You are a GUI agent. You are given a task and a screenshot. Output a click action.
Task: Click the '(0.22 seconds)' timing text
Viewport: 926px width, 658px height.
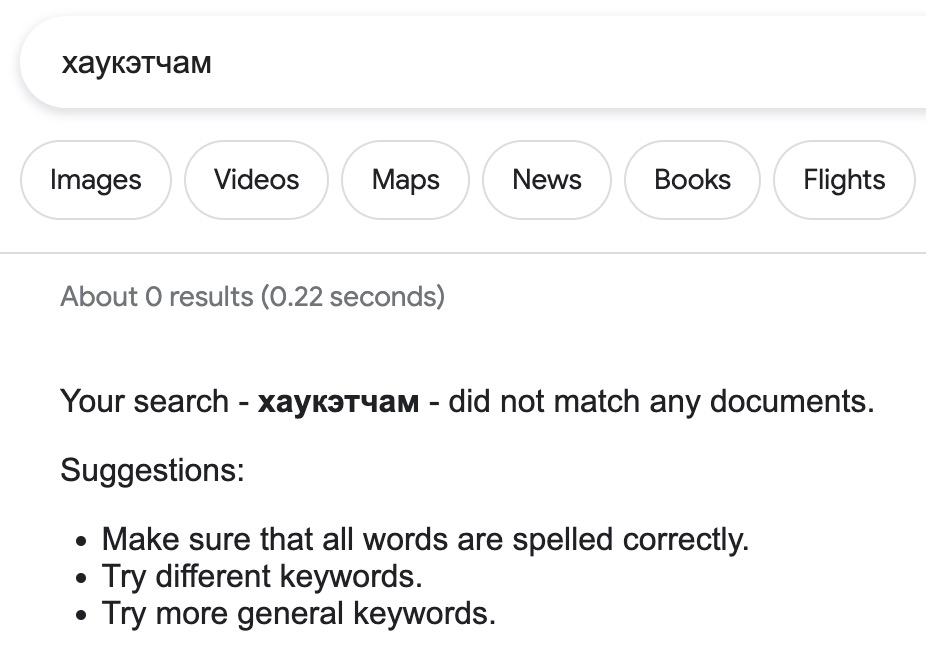click(352, 297)
